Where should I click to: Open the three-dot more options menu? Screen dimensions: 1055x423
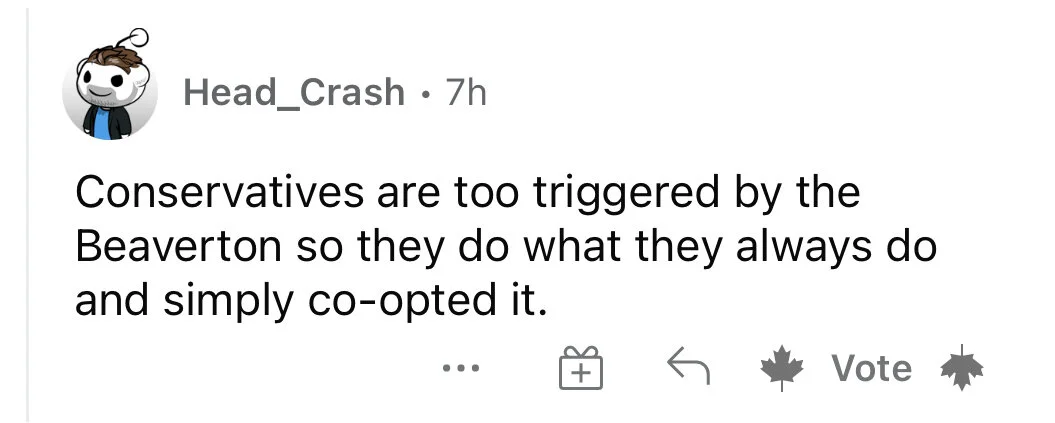461,368
